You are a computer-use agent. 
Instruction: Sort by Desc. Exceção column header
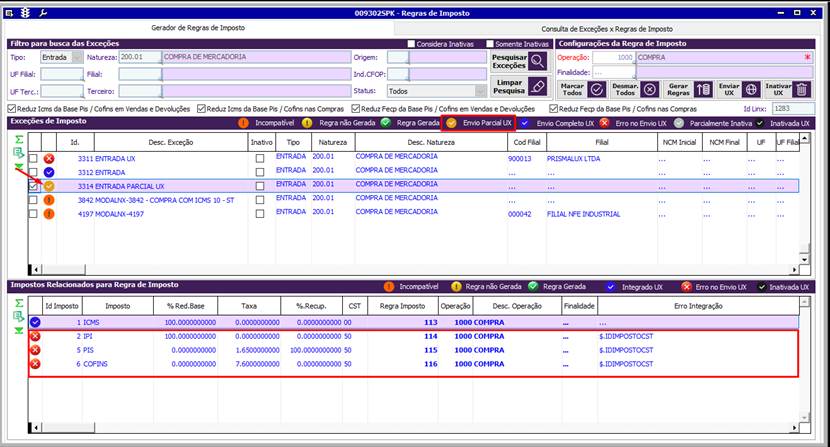(x=171, y=142)
